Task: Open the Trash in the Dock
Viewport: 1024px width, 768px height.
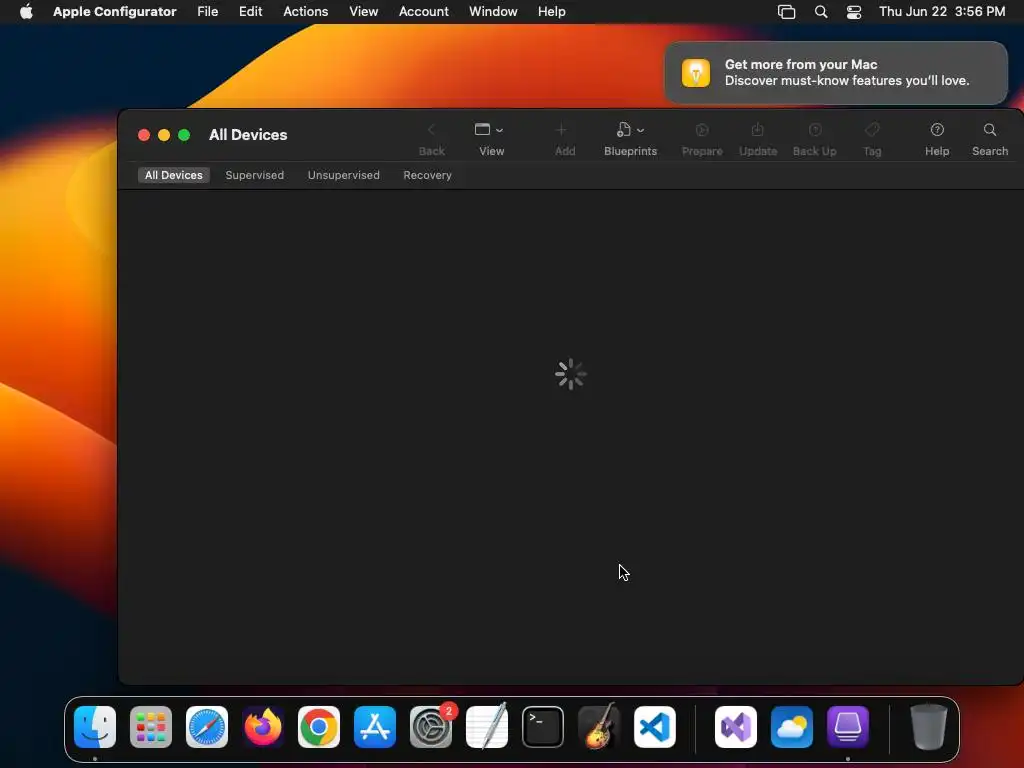Action: (x=929, y=727)
